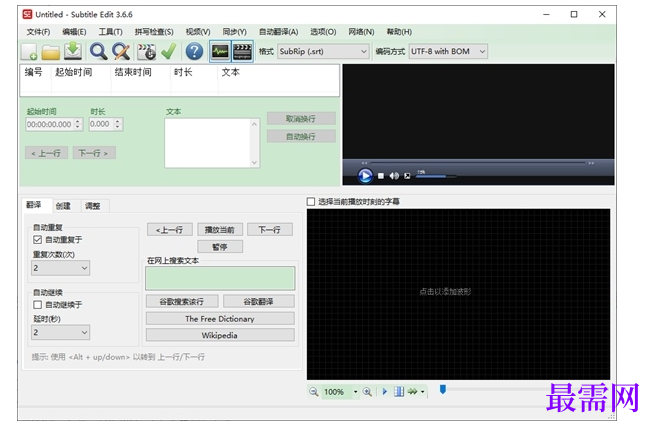
Task: Click the 谷歌搜索该行 button
Action: (x=182, y=301)
